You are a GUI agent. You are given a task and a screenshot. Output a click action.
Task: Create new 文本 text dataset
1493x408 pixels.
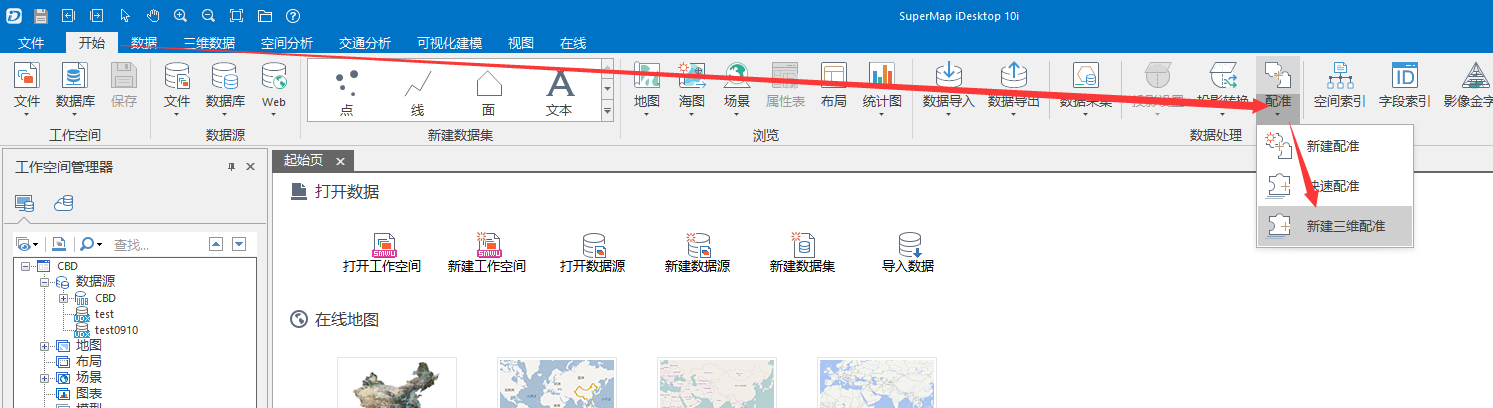coord(560,93)
